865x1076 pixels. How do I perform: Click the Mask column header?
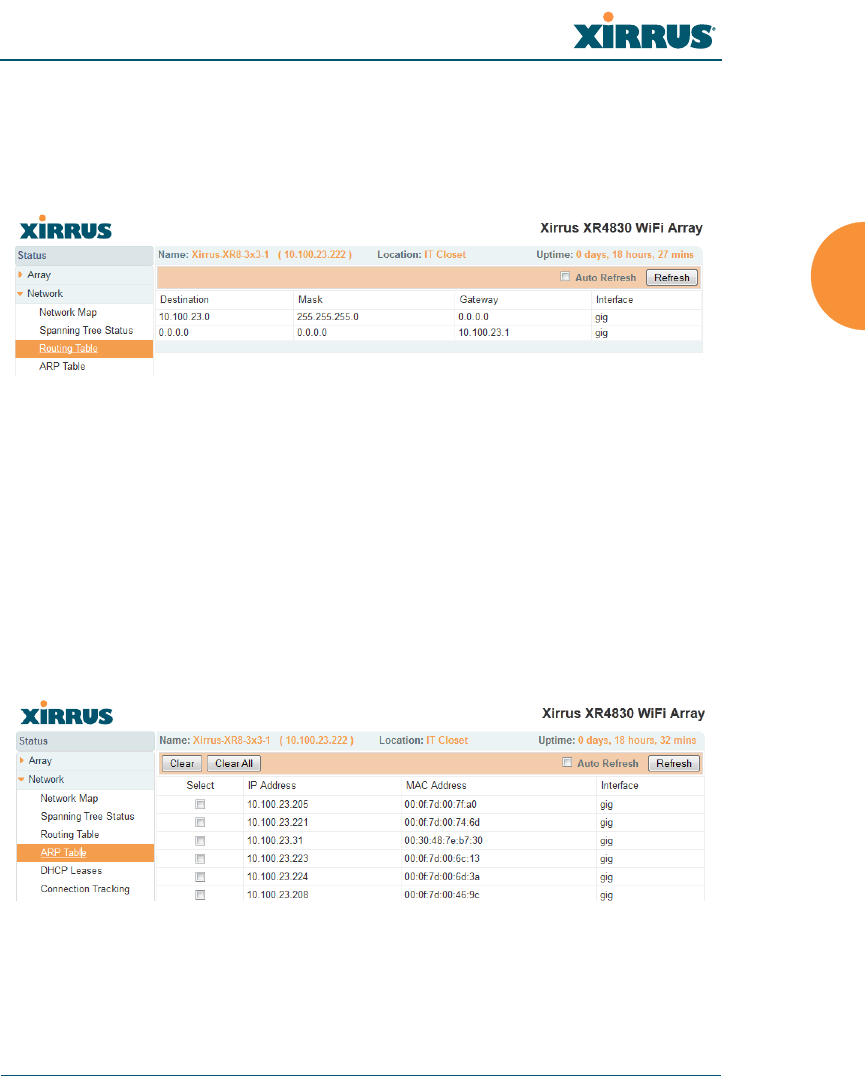coord(310,300)
